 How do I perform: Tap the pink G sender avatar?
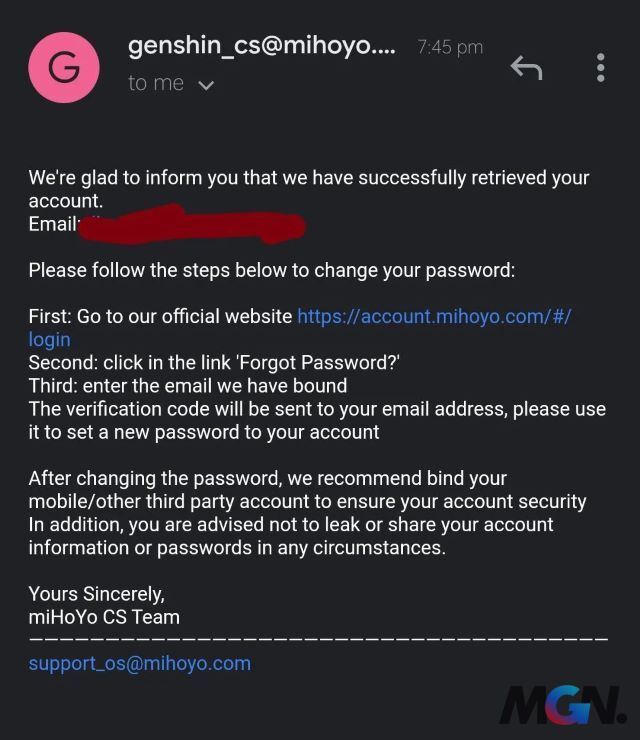(64, 67)
